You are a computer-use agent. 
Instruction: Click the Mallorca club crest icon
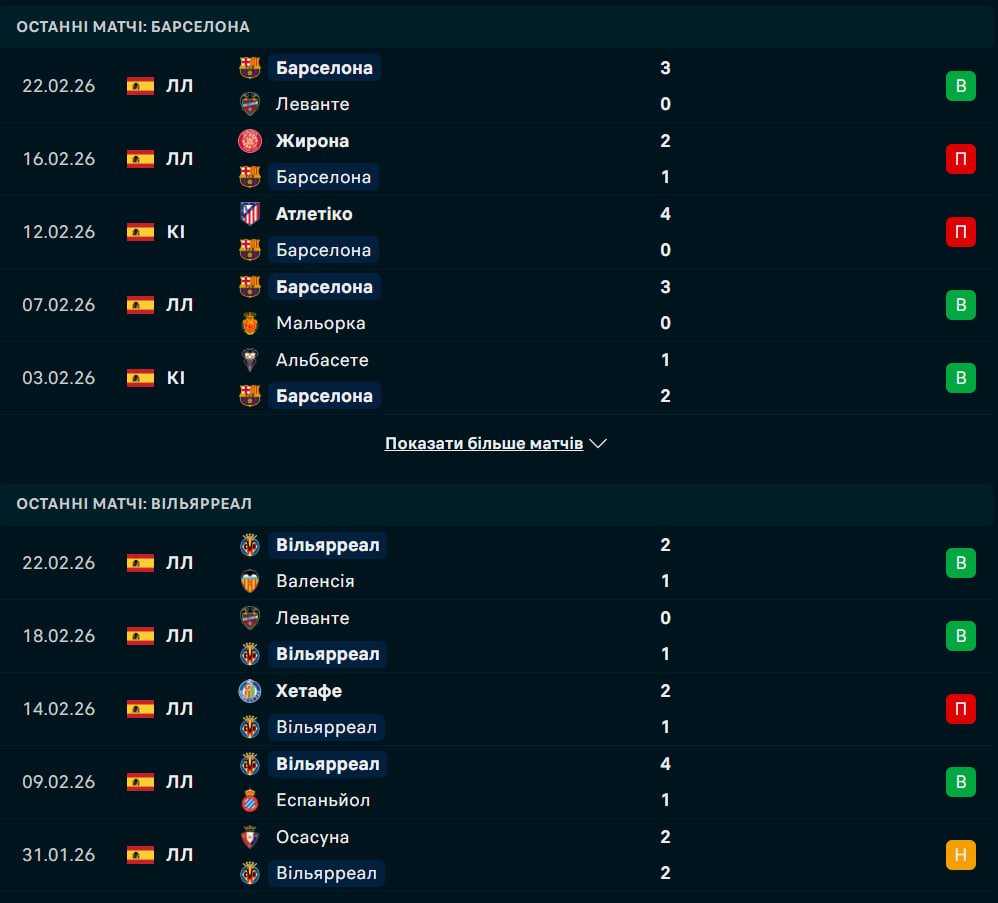click(x=249, y=323)
